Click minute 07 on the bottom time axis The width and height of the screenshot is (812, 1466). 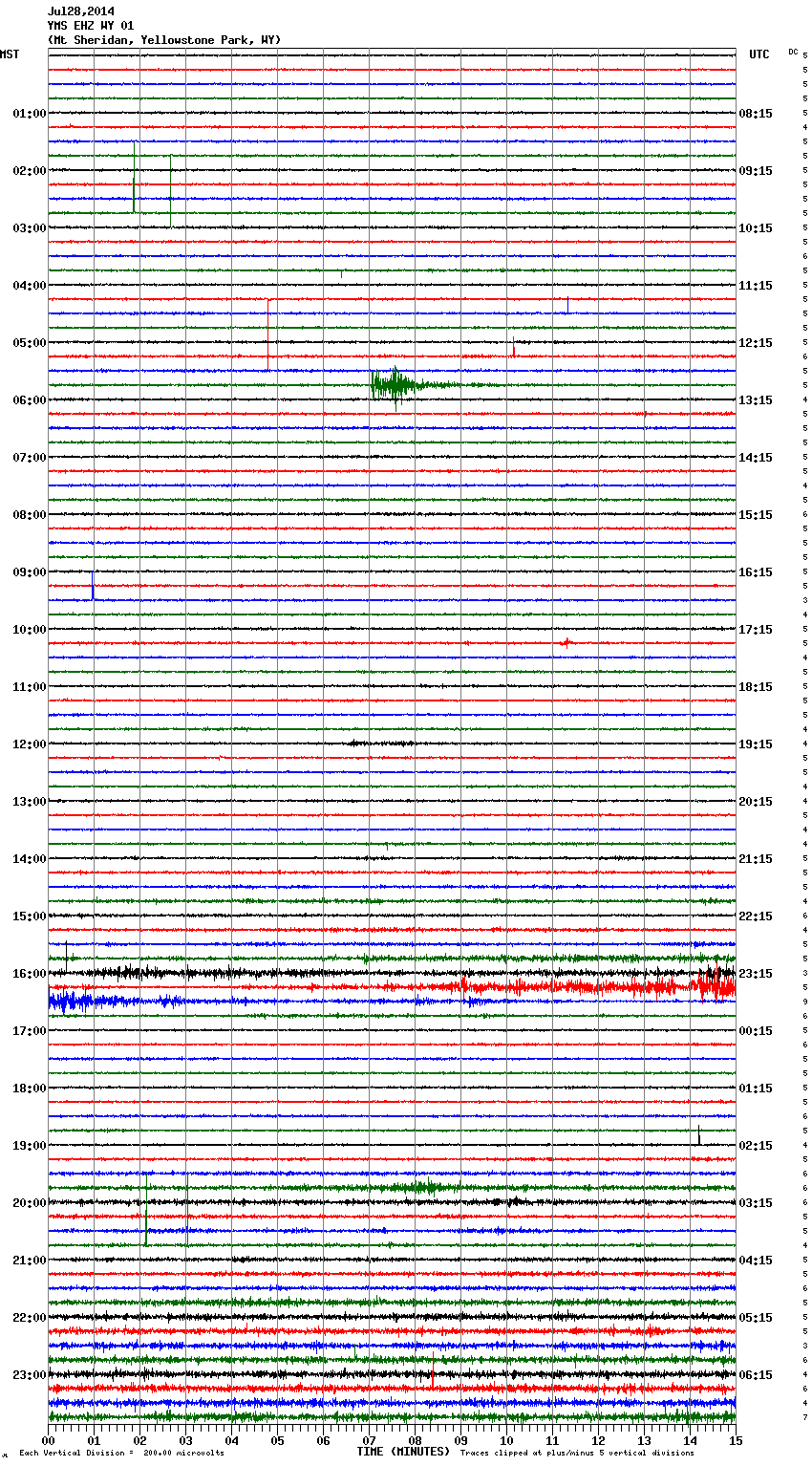[x=369, y=1440]
